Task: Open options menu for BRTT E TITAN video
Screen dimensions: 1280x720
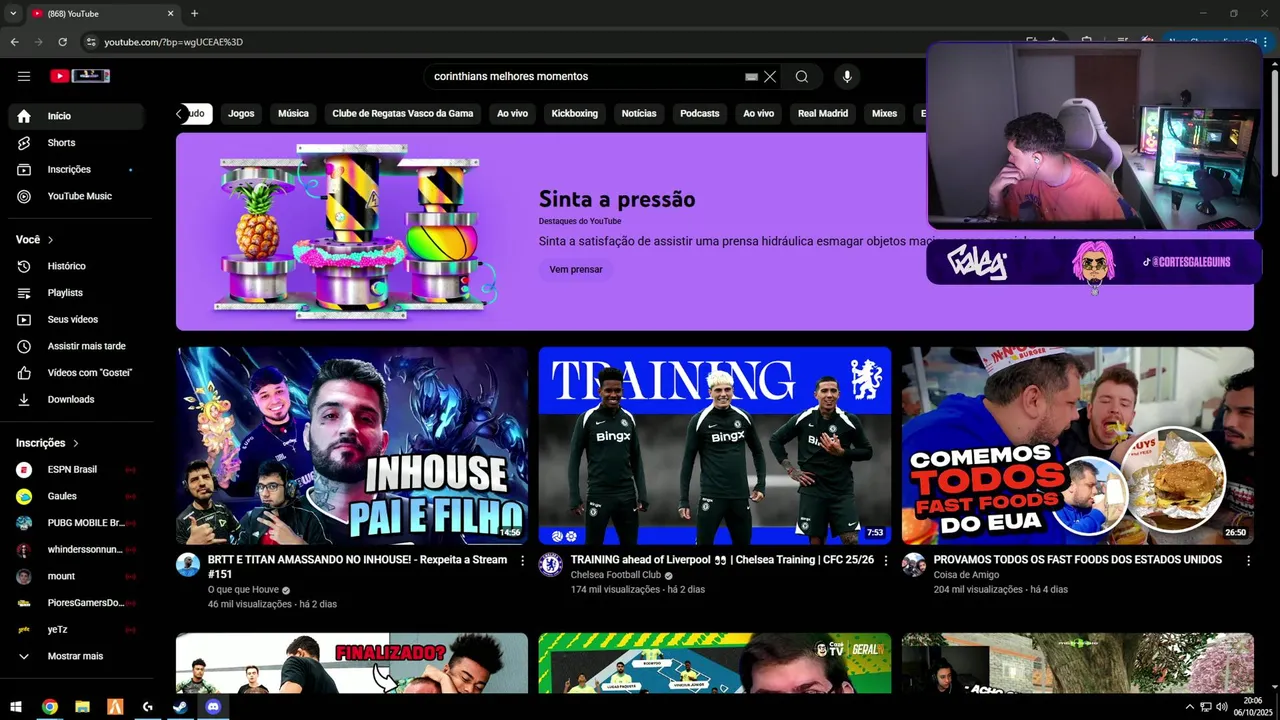Action: click(x=522, y=561)
